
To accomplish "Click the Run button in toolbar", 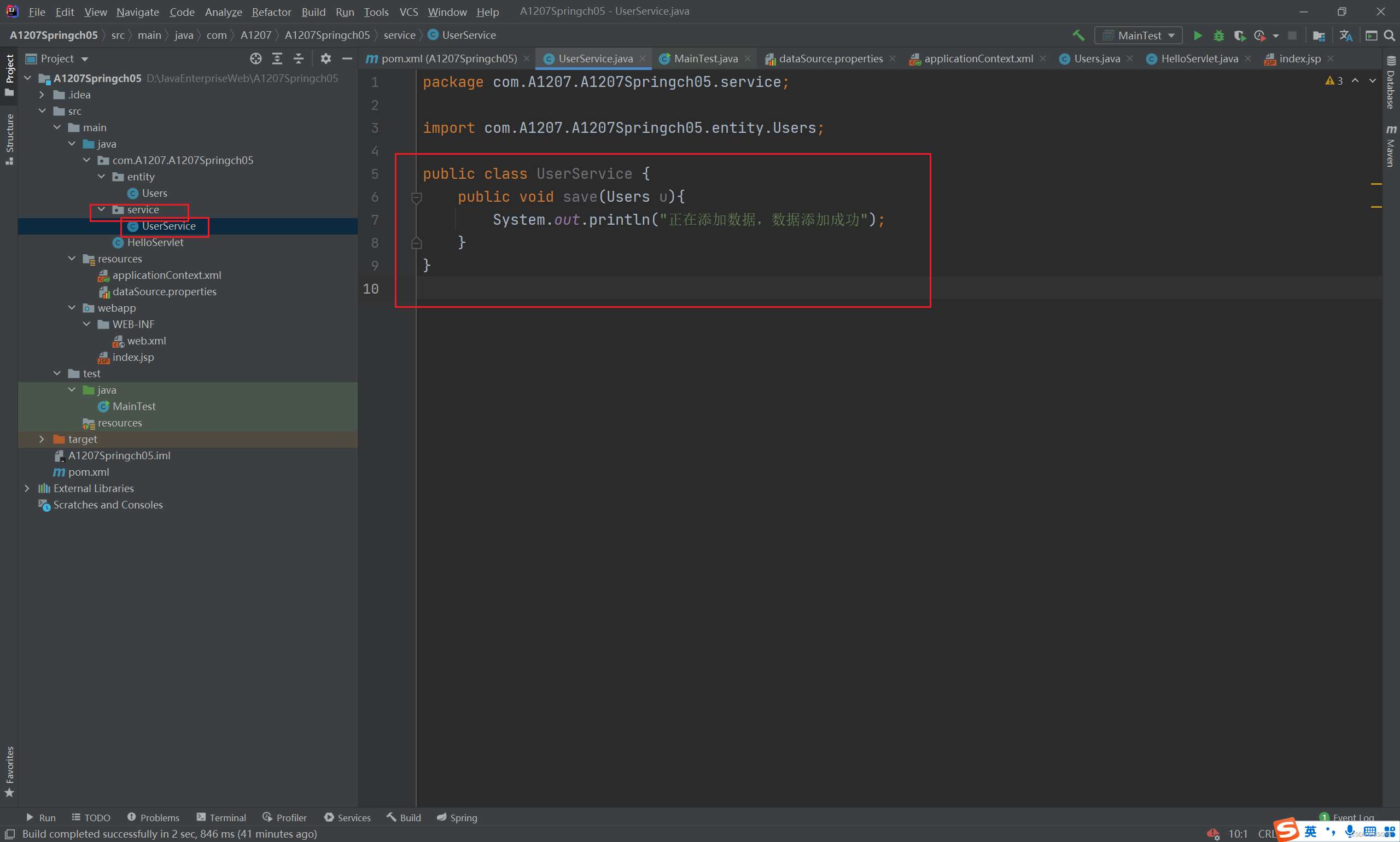I will (1197, 36).
